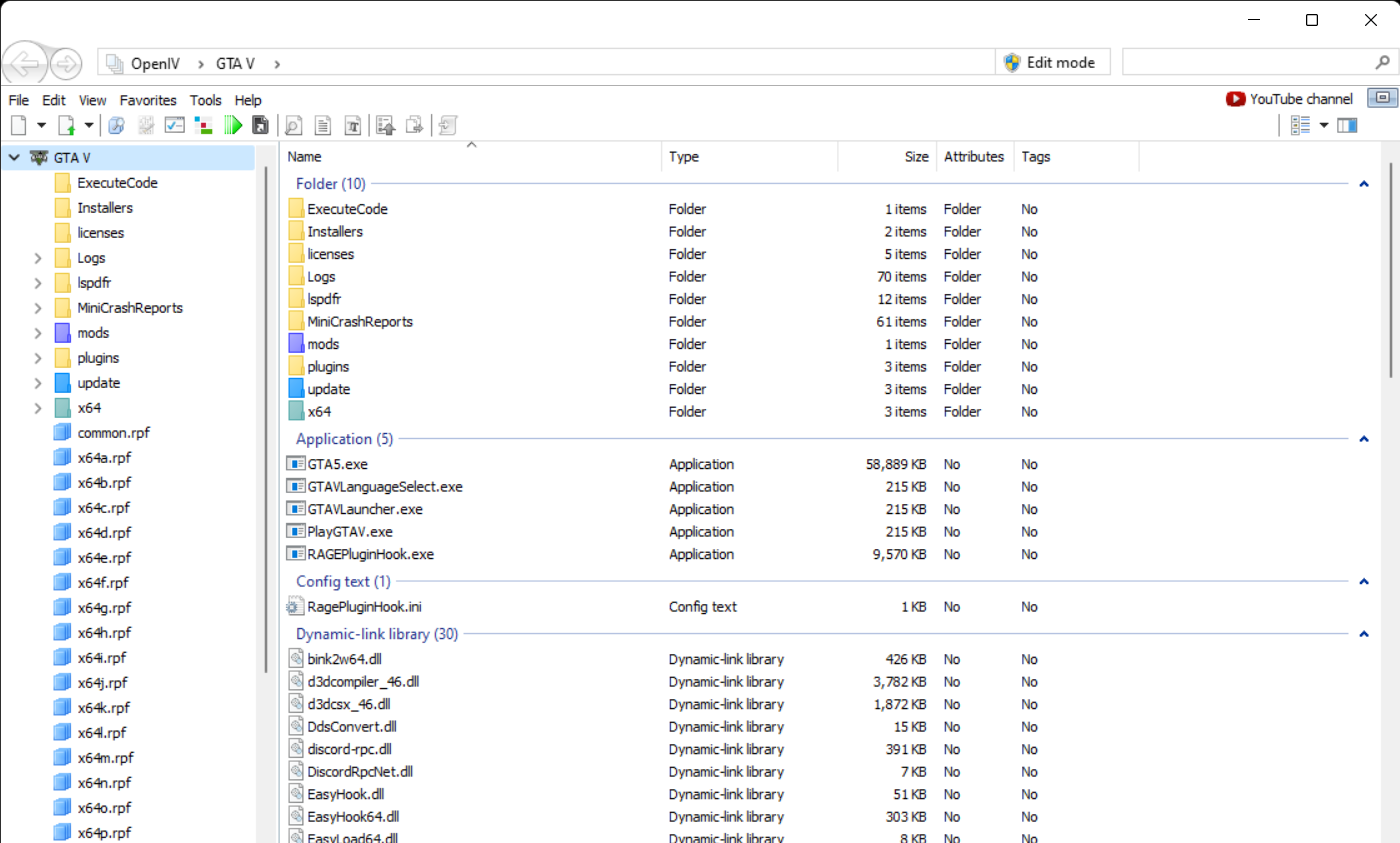Click the green play arrows toolbar icon
1400x843 pixels.
click(x=234, y=125)
